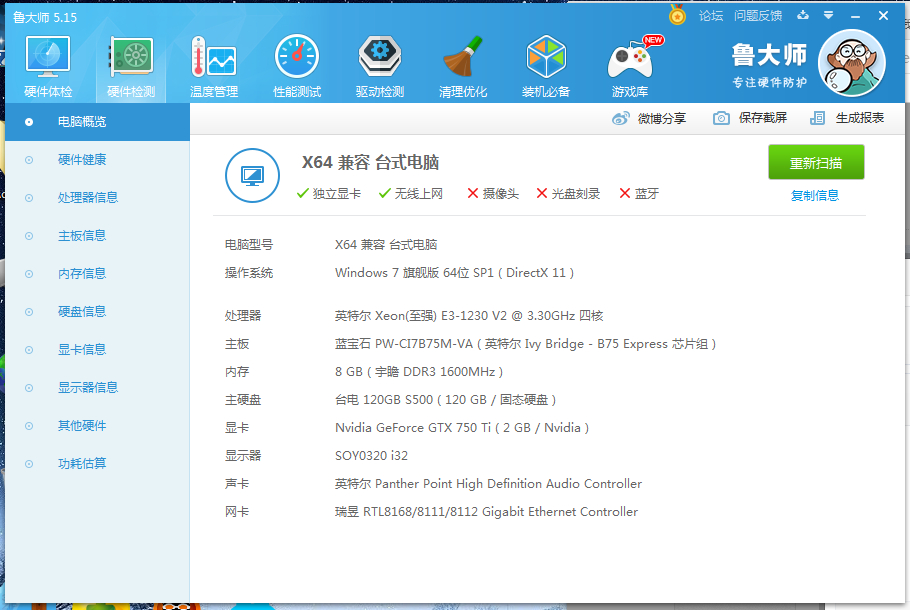
Task: Click the 鲁大师 mascot avatar
Action: [x=852, y=63]
